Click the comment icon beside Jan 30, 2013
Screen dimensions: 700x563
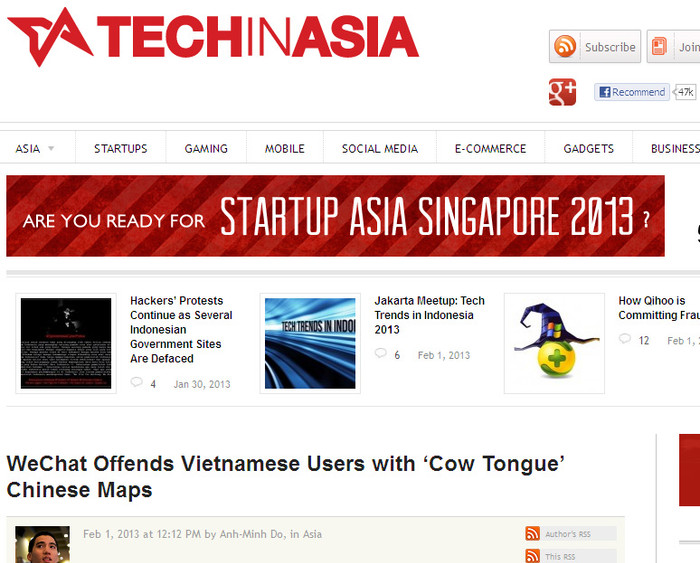pyautogui.click(x=136, y=382)
